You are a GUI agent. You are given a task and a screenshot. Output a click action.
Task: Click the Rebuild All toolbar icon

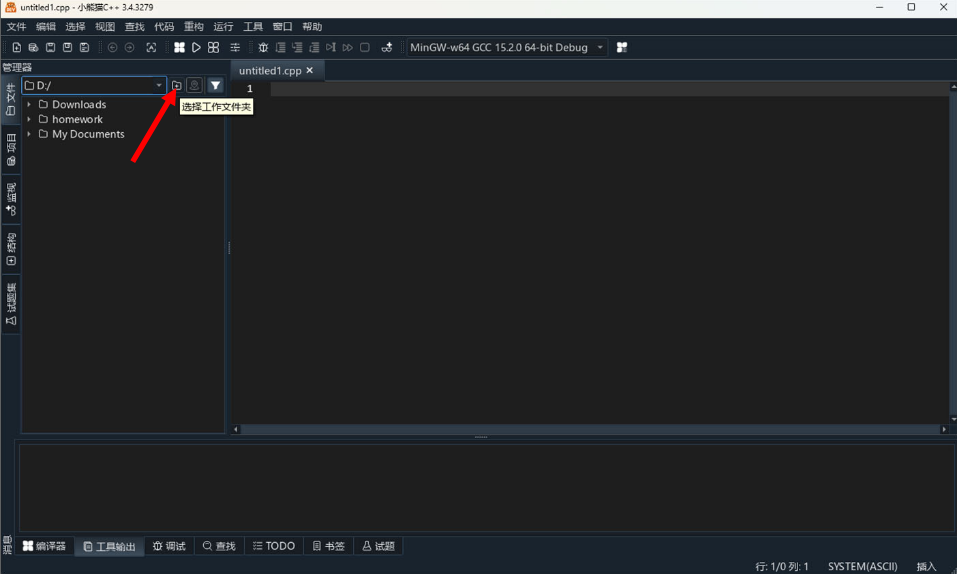(213, 47)
